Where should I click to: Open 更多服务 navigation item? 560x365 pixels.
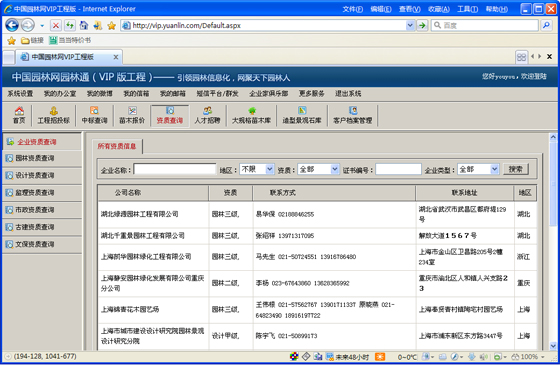pyautogui.click(x=311, y=94)
